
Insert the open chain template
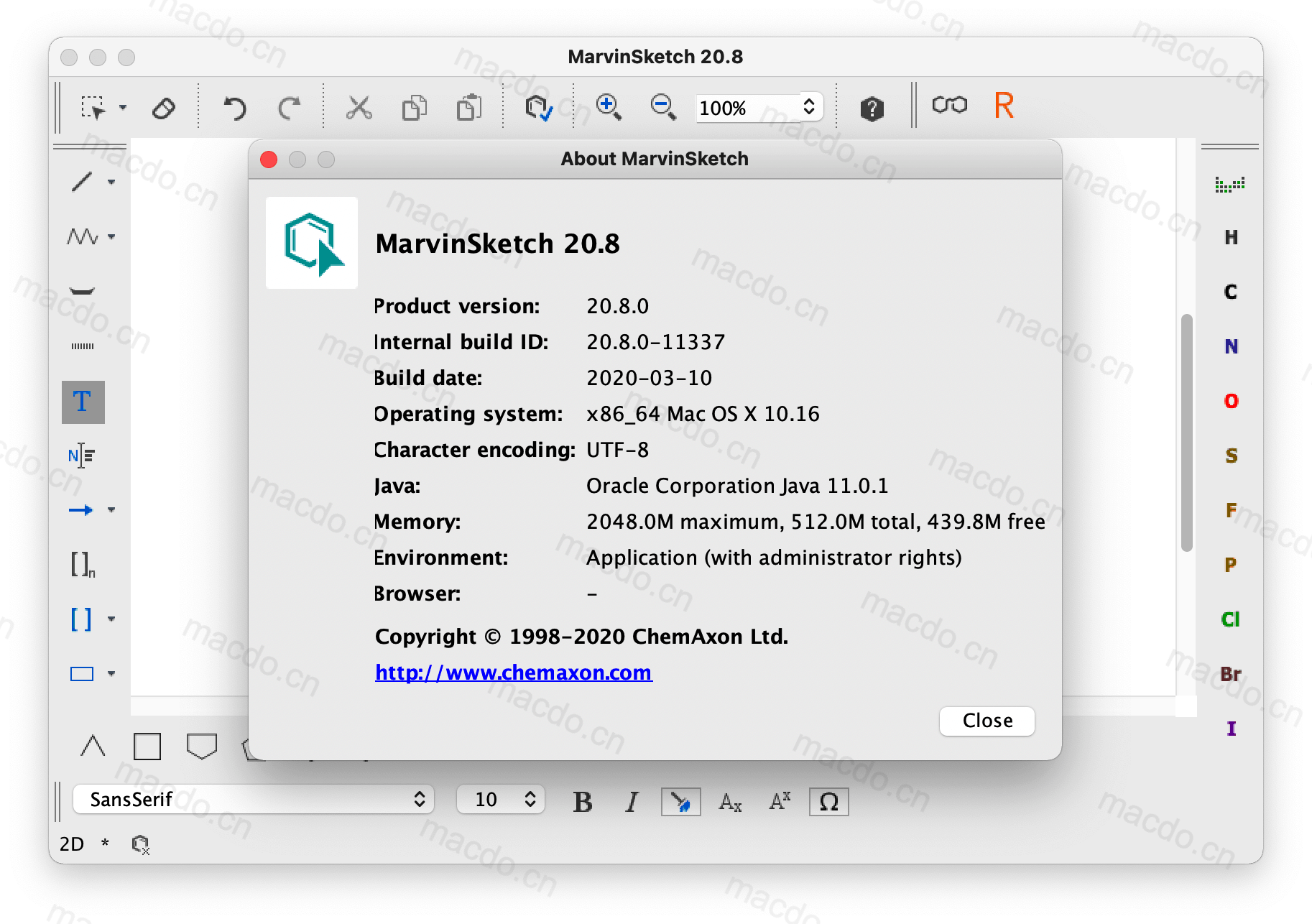pyautogui.click(x=93, y=746)
